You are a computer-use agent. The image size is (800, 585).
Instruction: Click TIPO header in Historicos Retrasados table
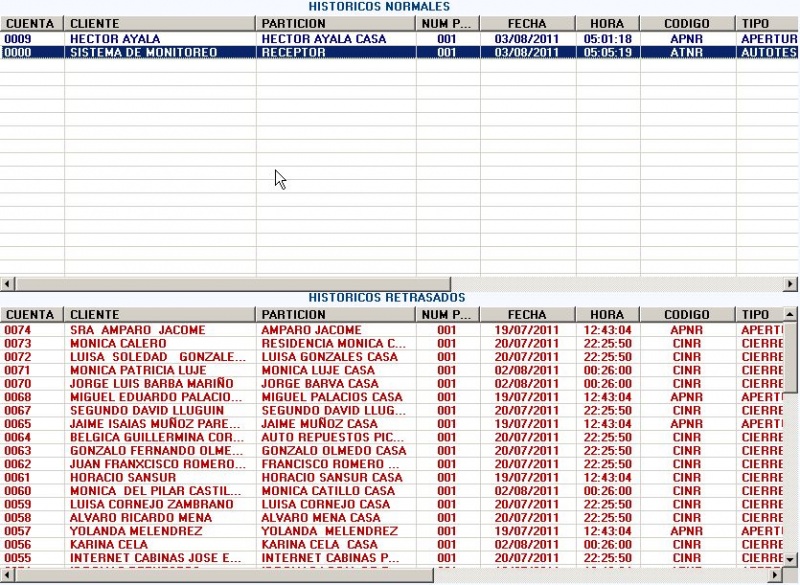(756, 314)
